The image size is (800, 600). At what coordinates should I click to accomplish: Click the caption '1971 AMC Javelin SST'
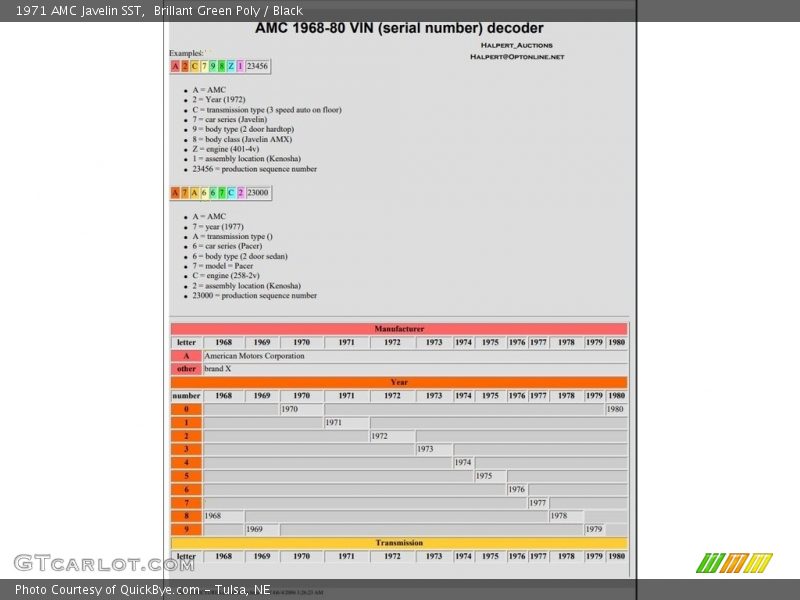pyautogui.click(x=79, y=11)
